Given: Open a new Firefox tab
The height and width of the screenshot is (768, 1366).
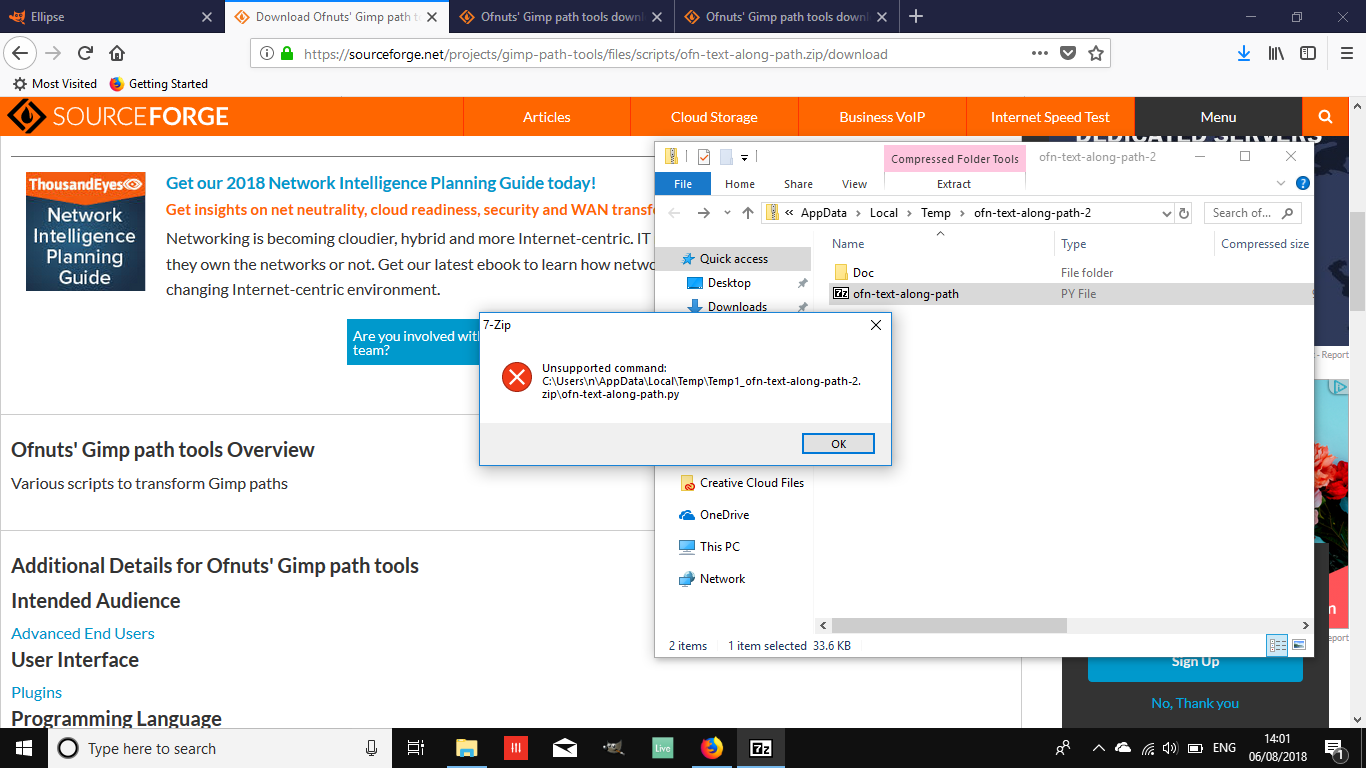Looking at the screenshot, I should tap(916, 16).
